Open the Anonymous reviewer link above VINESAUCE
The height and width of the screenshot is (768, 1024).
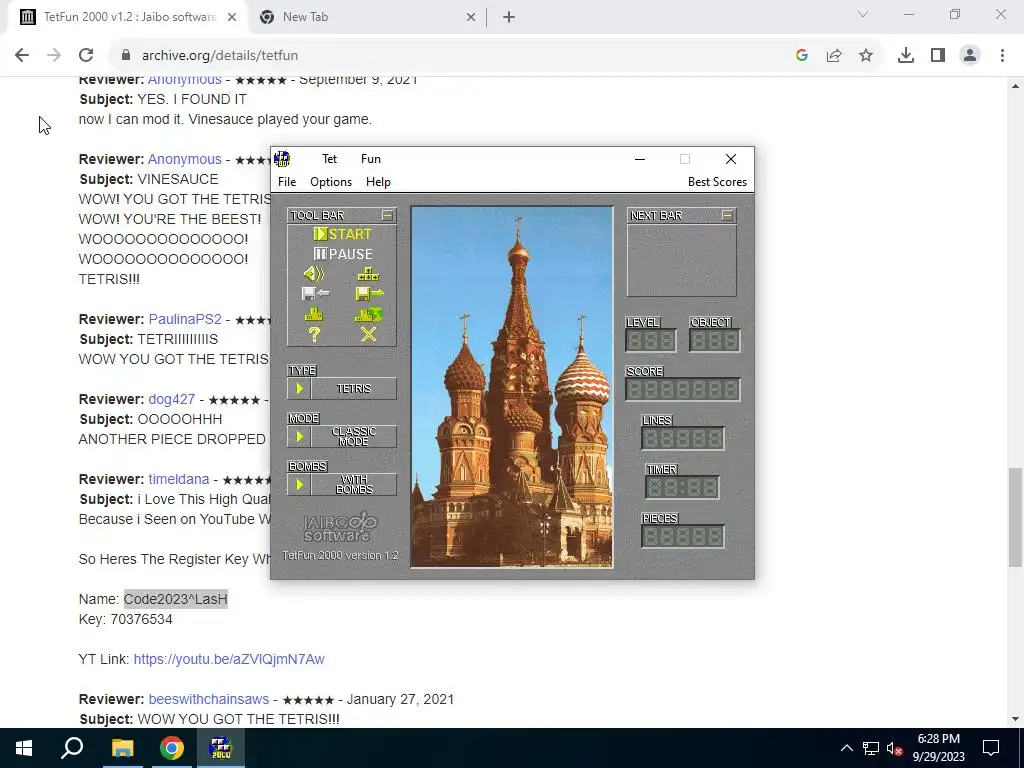coord(184,159)
